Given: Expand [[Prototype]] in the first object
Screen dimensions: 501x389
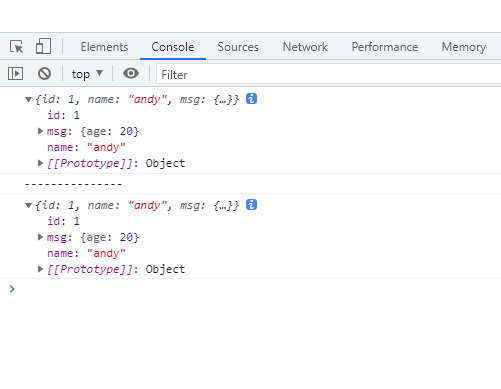Looking at the screenshot, I should pos(40,163).
